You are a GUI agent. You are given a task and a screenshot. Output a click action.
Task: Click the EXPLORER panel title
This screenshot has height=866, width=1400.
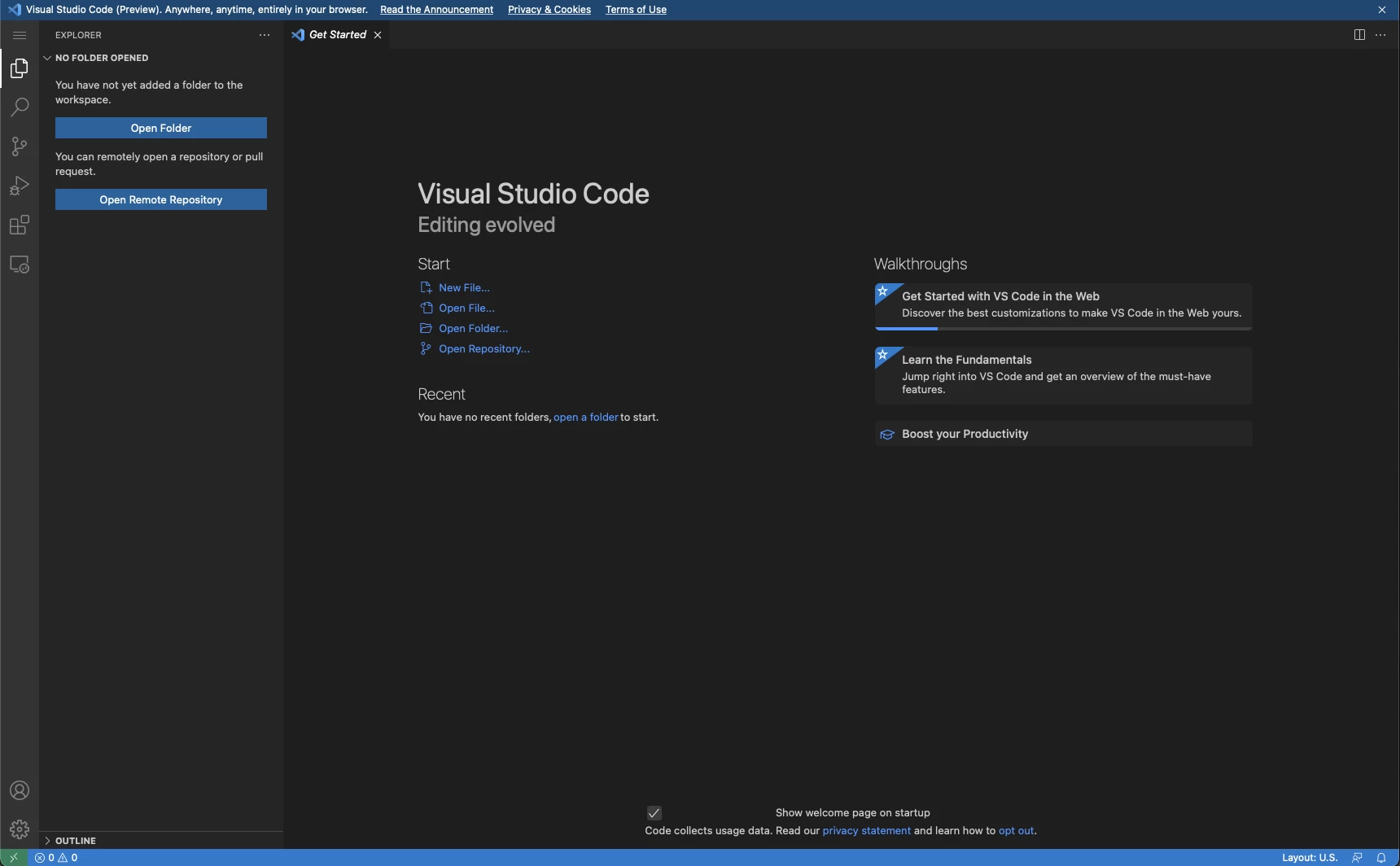pyautogui.click(x=78, y=35)
